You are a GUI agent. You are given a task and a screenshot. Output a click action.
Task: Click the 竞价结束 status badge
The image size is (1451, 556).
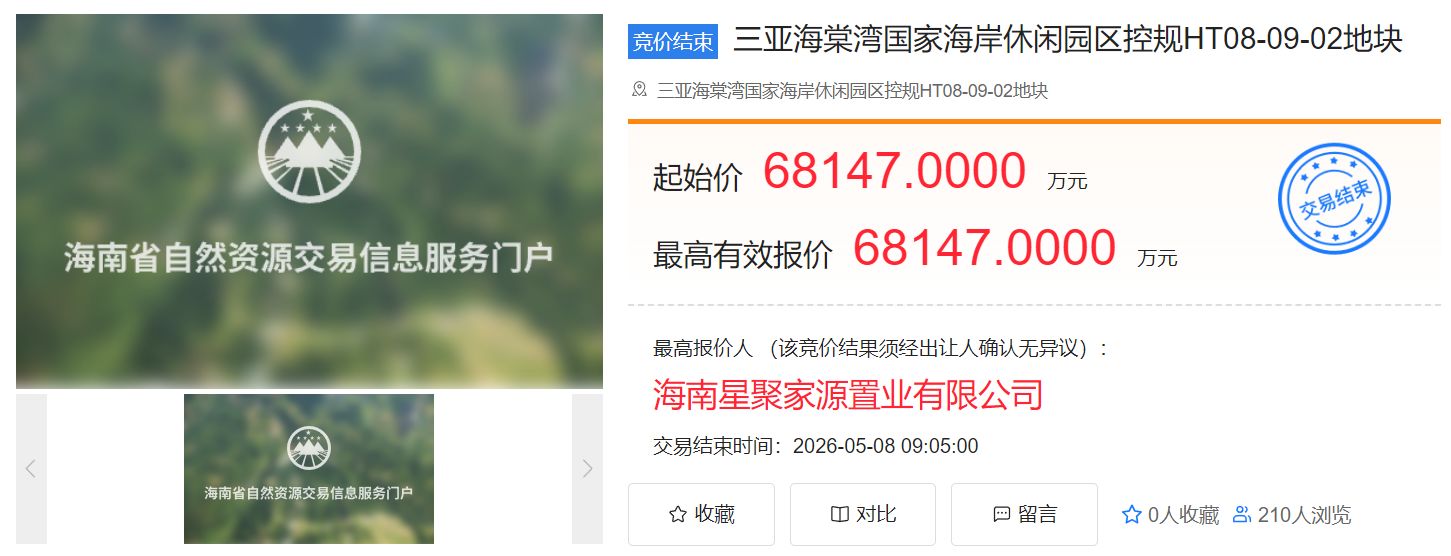pyautogui.click(x=674, y=42)
